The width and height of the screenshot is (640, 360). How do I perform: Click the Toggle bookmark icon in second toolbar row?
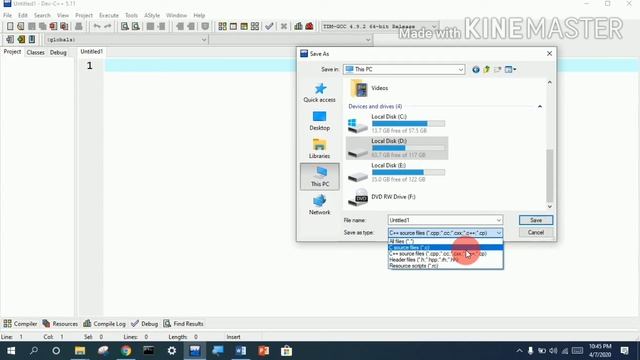21,39
